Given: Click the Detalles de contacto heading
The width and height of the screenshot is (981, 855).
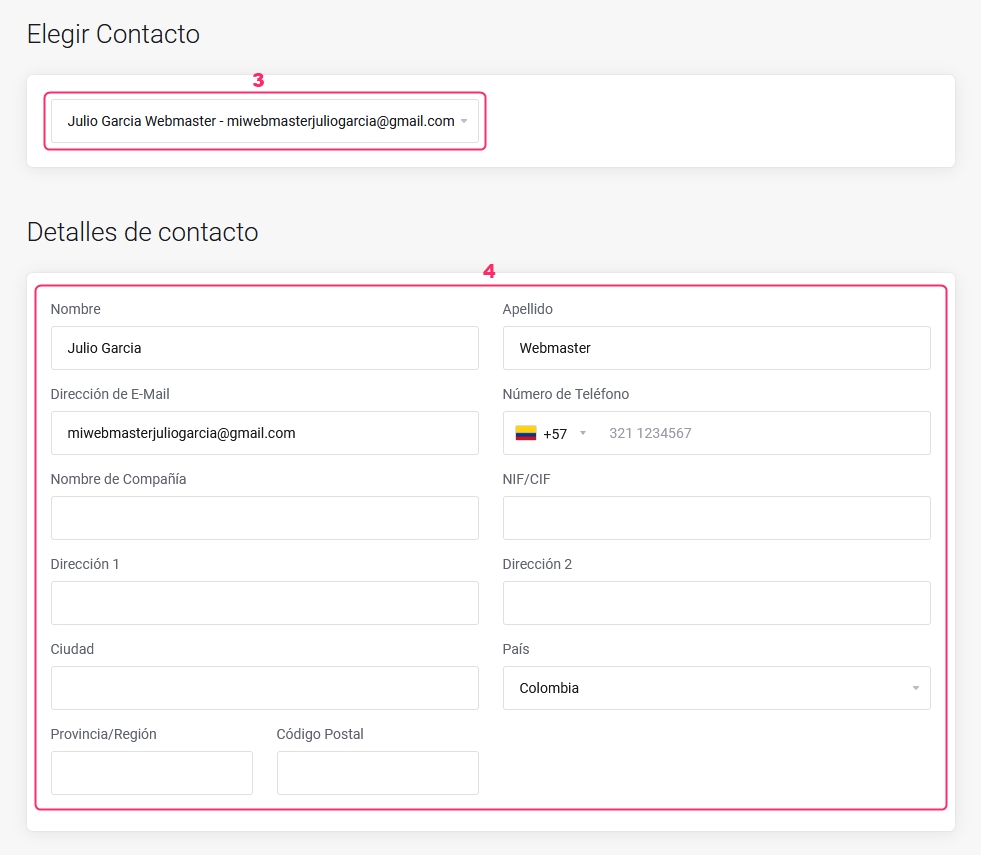Looking at the screenshot, I should tap(143, 232).
